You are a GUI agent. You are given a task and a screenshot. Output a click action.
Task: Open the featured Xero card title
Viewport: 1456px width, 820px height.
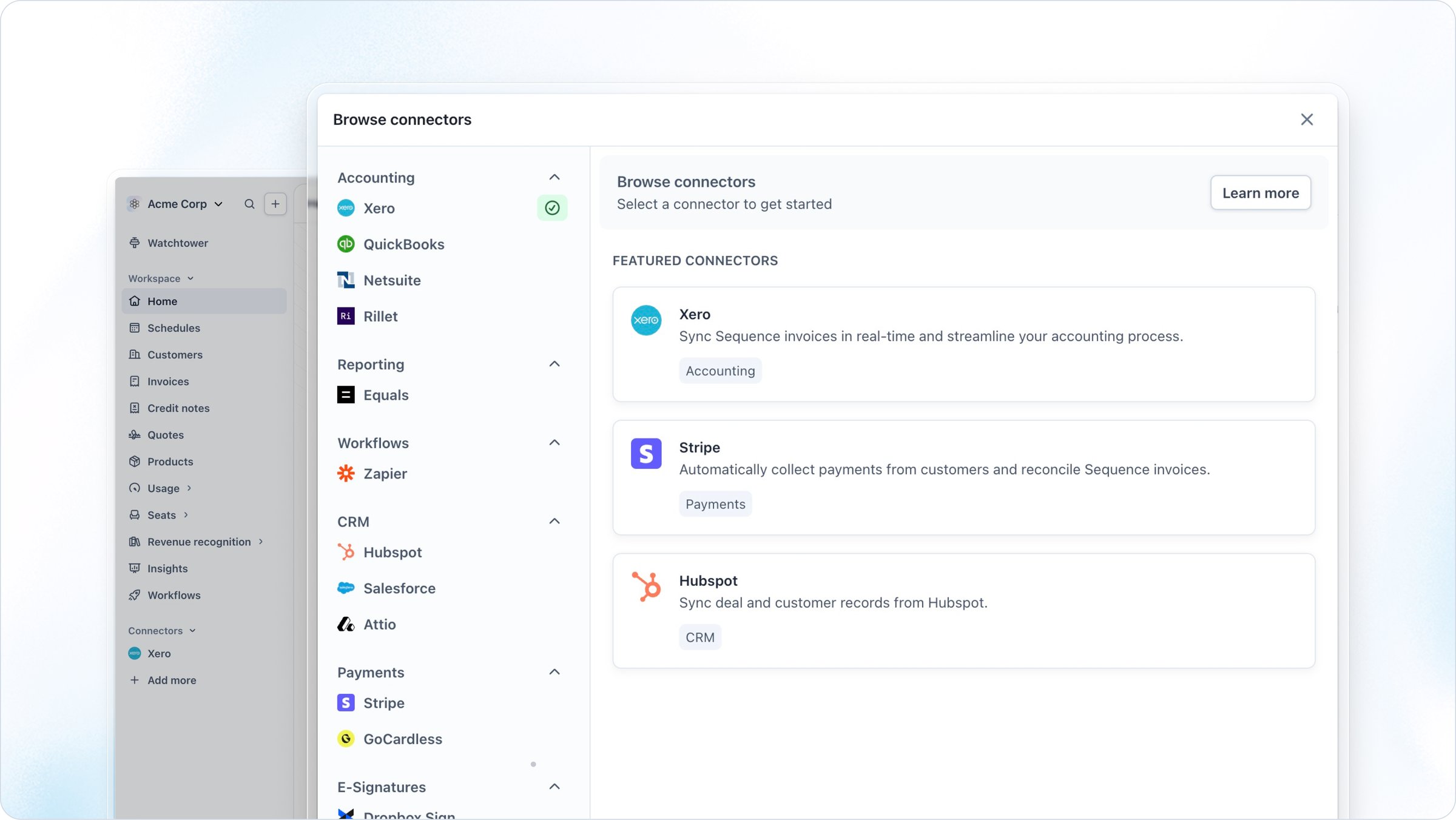[x=695, y=314]
